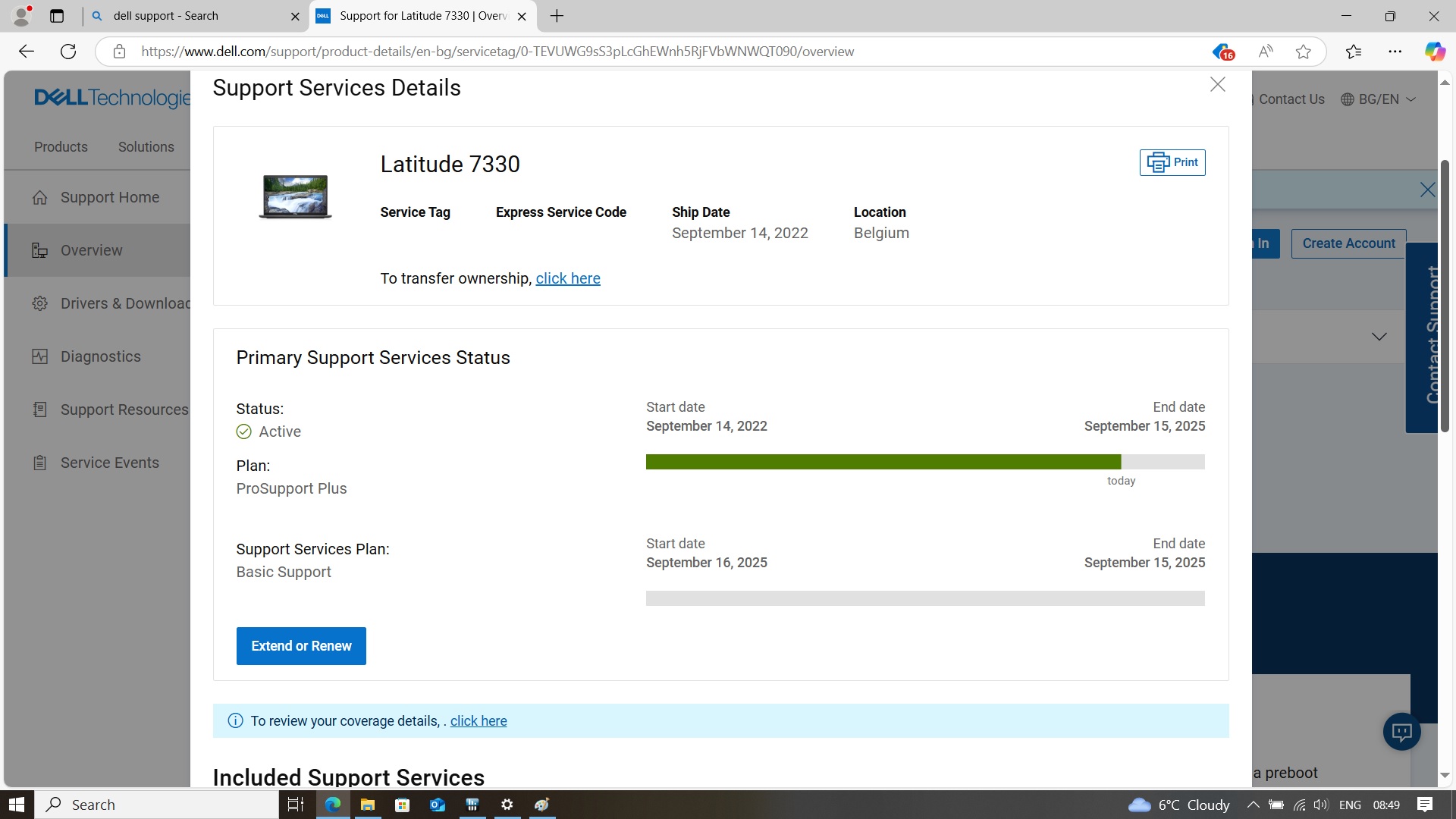Open the chat bubble icon

tap(1401, 733)
